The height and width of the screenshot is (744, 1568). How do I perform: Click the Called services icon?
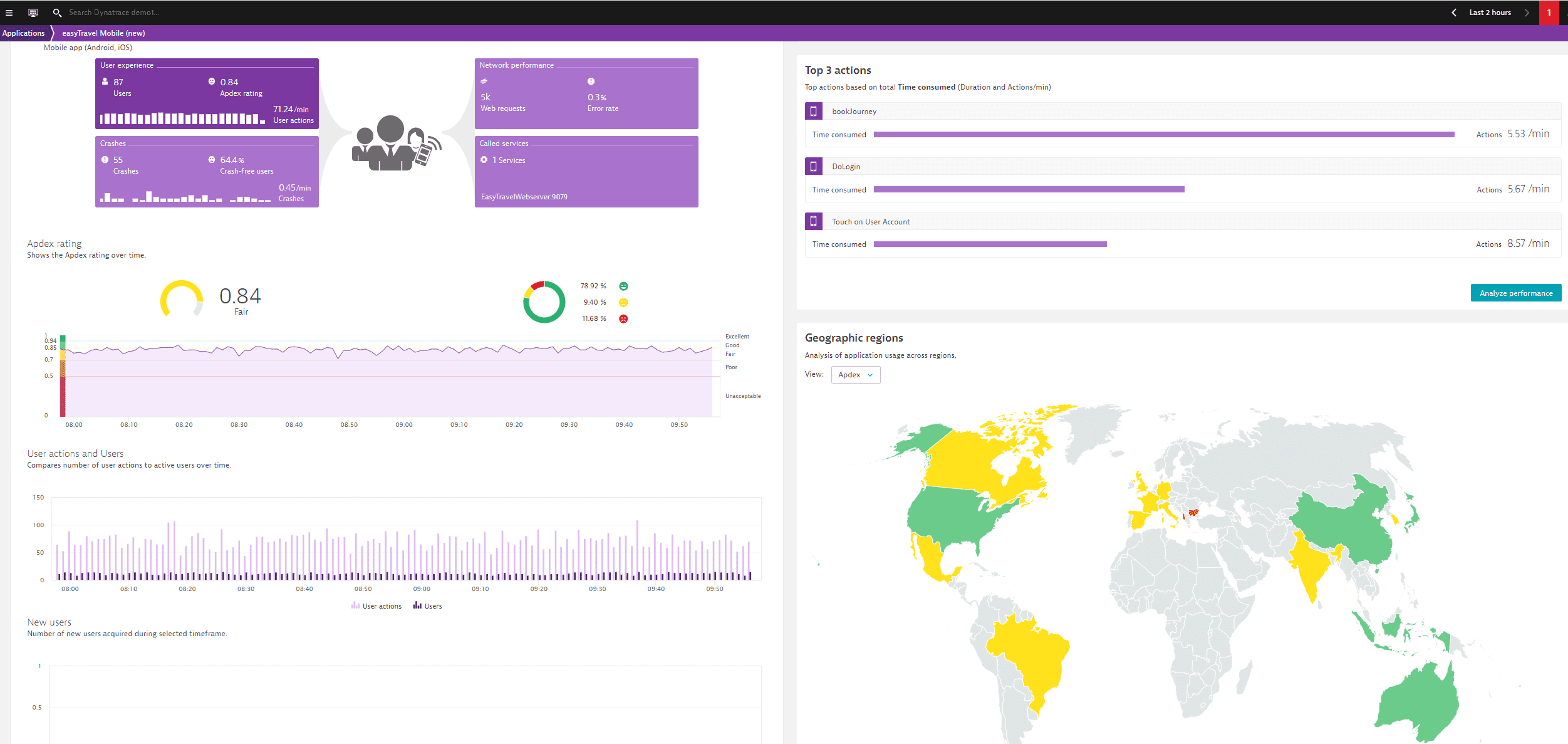pyautogui.click(x=484, y=160)
